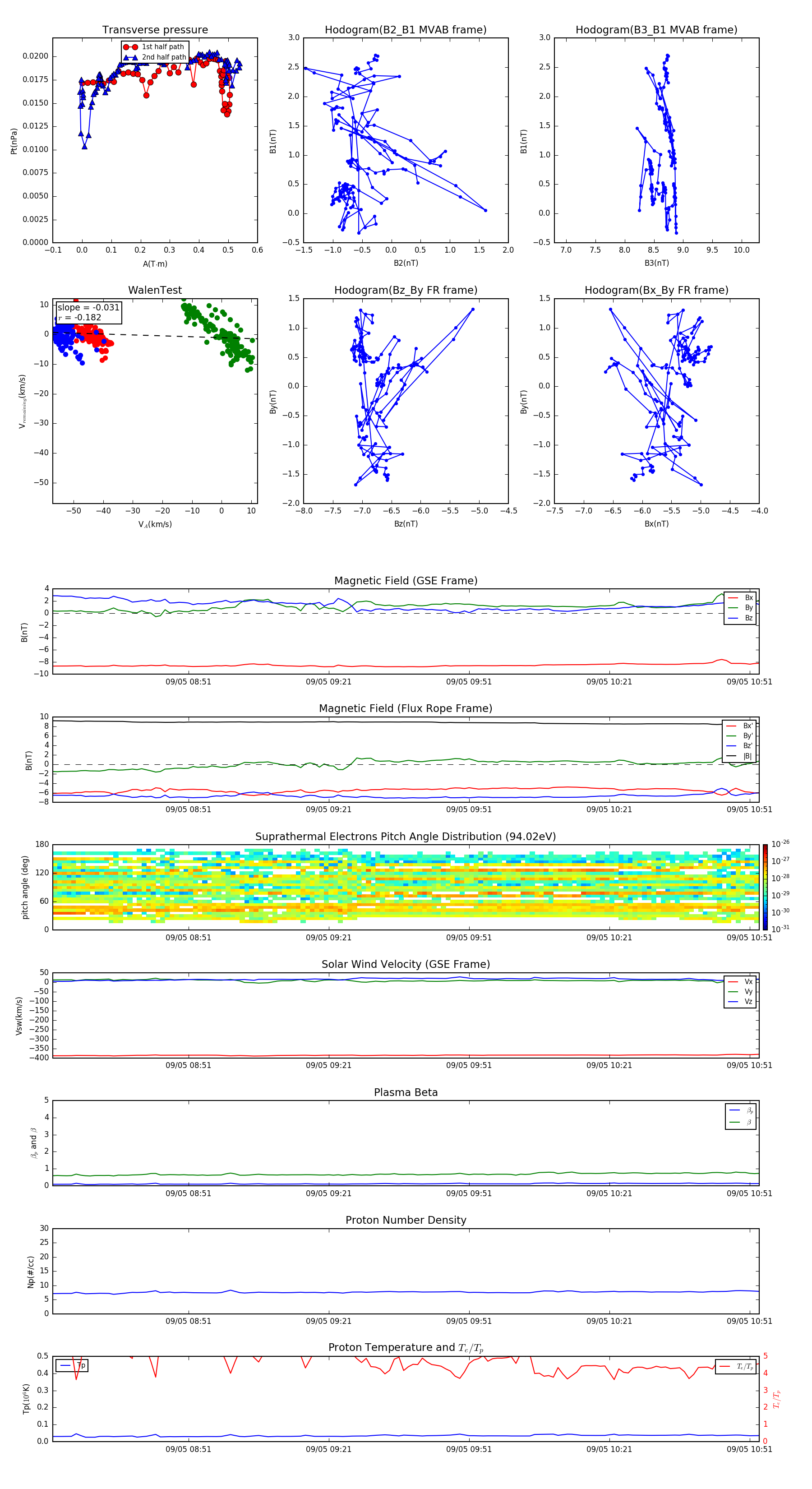This screenshot has width=812, height=1489.
Task: Click "09/05 10:51" tick under Proton Number Density
Action: (749, 1321)
